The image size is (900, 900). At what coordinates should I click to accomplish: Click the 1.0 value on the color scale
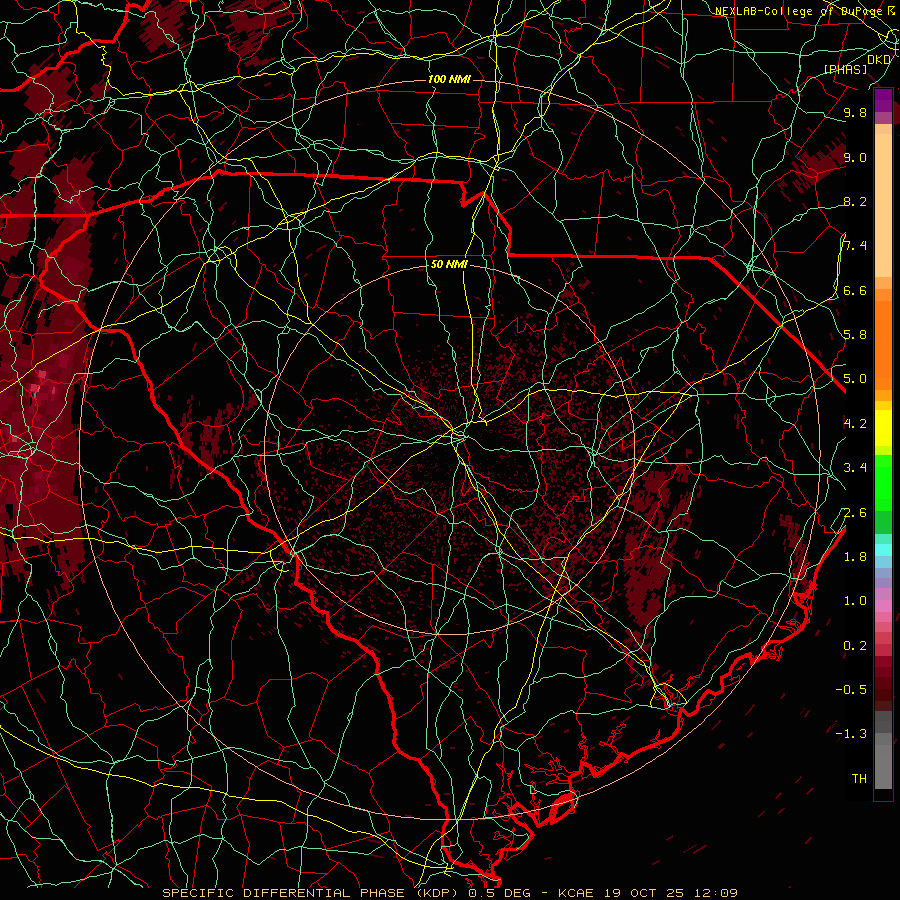pos(855,601)
